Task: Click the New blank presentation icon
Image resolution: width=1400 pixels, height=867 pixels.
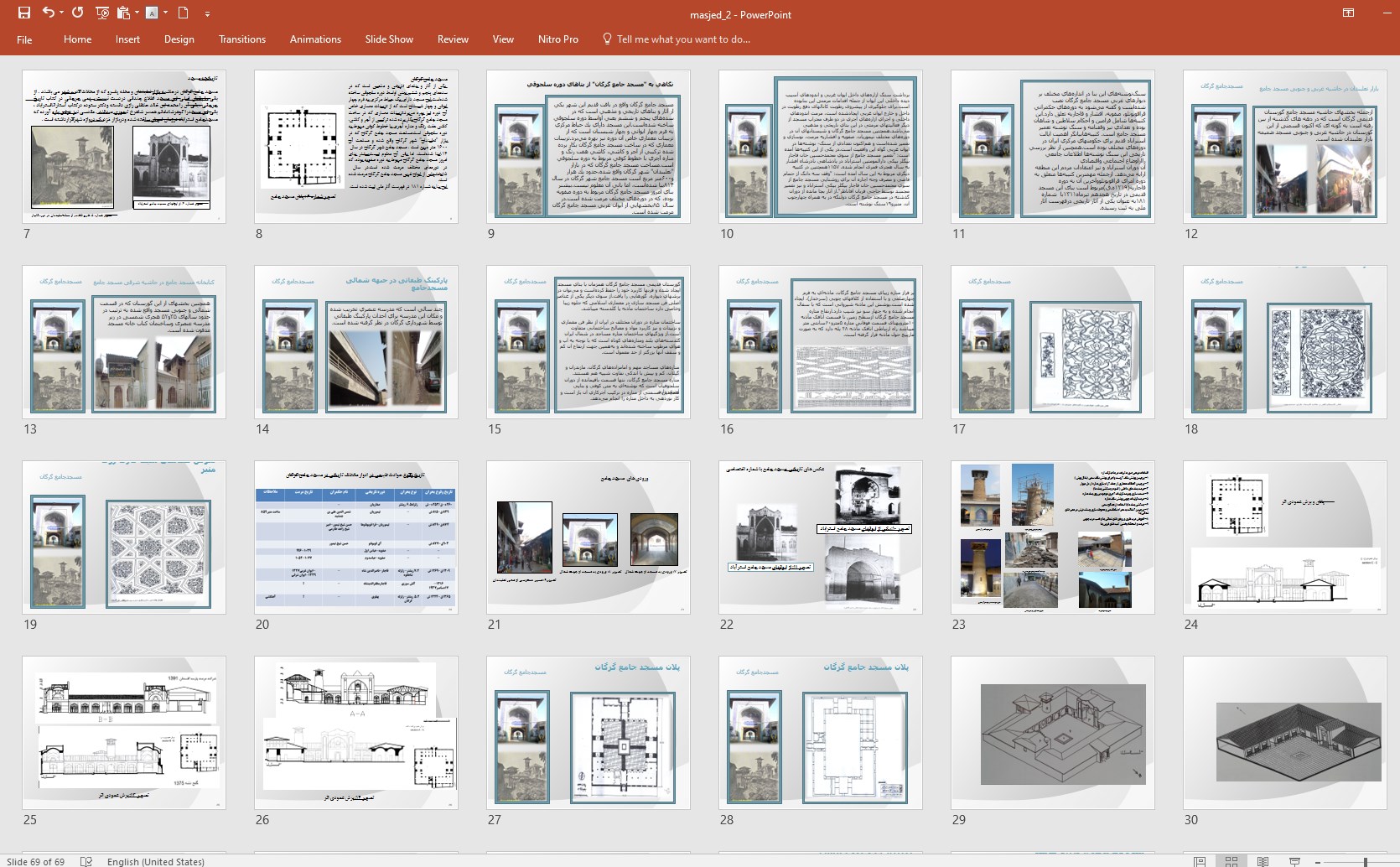Action: pos(184,13)
